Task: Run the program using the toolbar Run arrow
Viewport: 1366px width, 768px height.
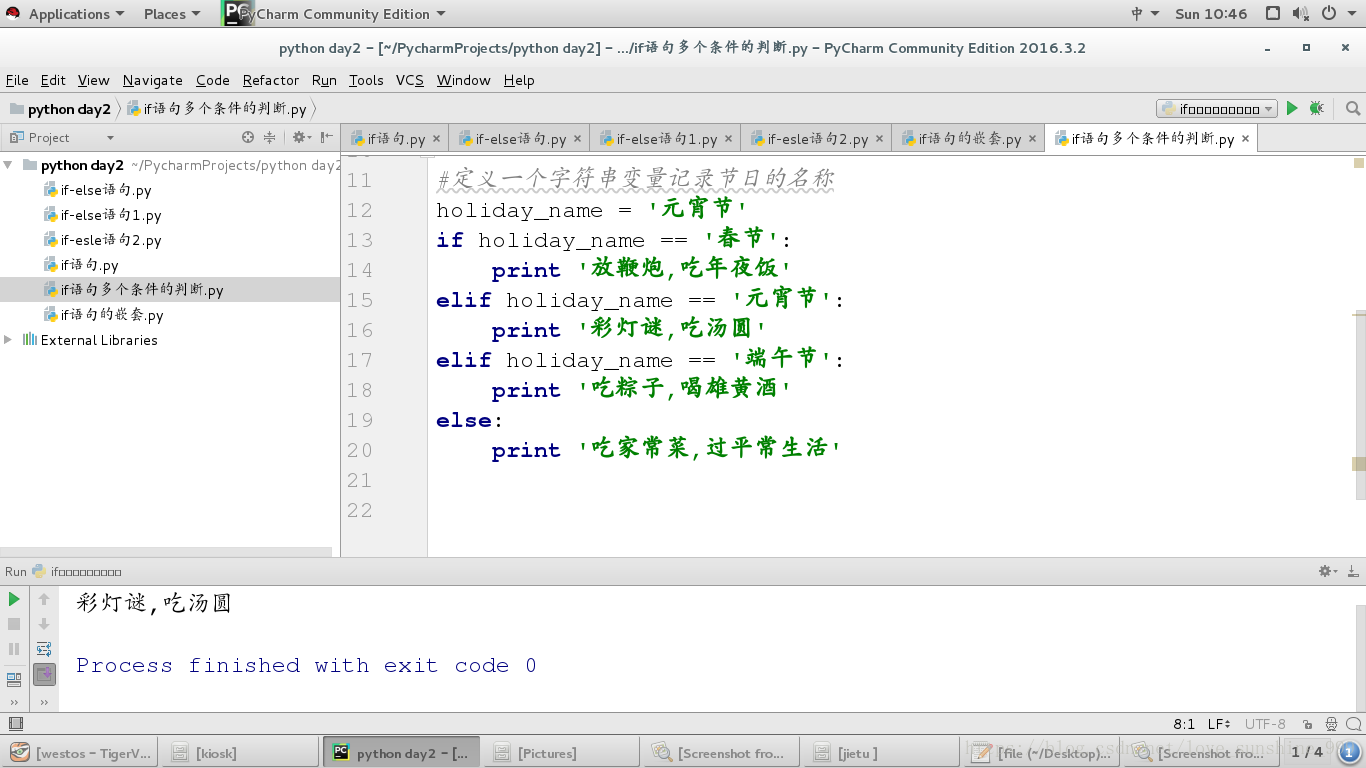Action: [1292, 108]
